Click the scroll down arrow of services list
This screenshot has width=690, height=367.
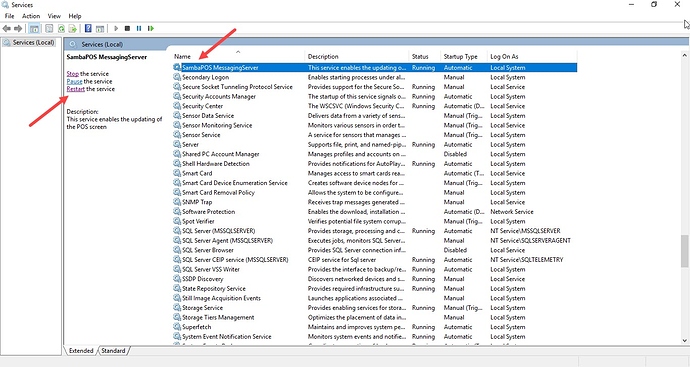(684, 341)
